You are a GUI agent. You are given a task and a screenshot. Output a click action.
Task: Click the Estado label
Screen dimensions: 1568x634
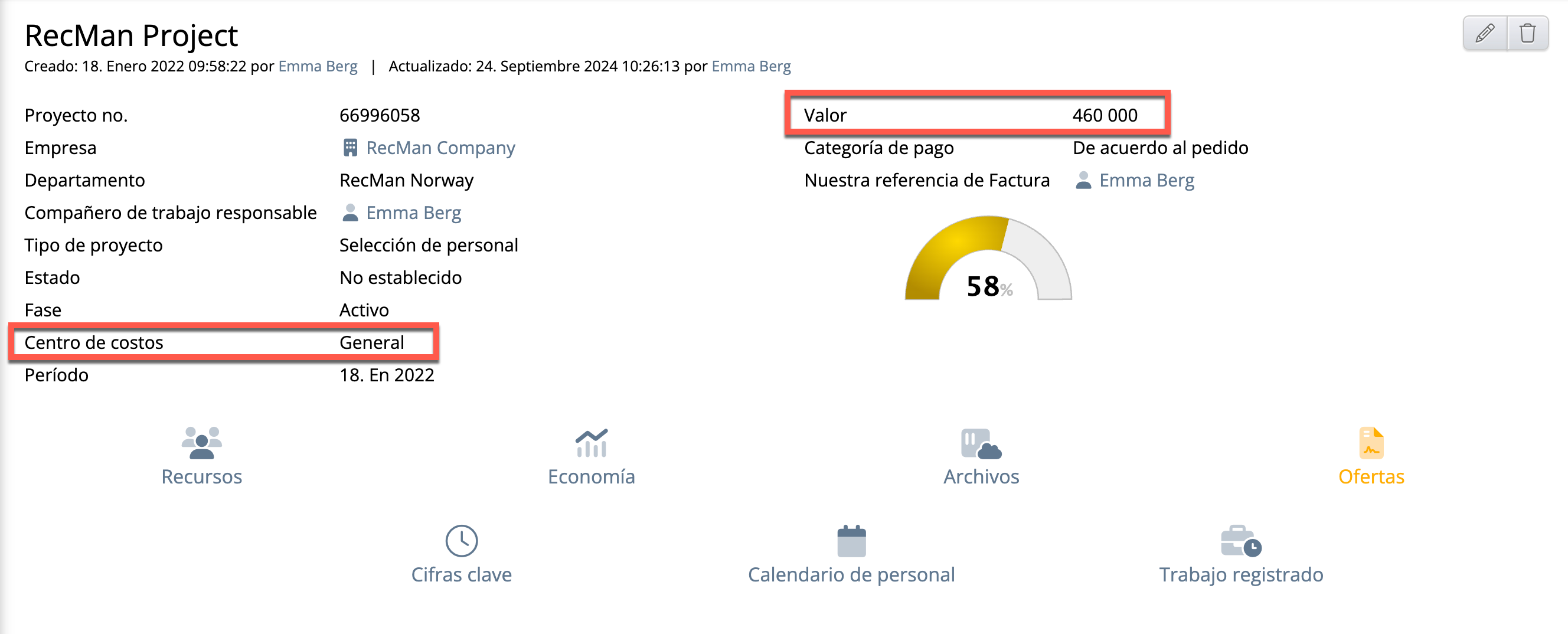(x=53, y=278)
